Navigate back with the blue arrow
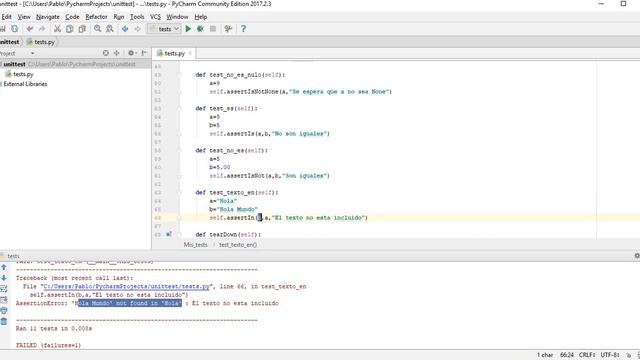 pyautogui.click(x=125, y=29)
